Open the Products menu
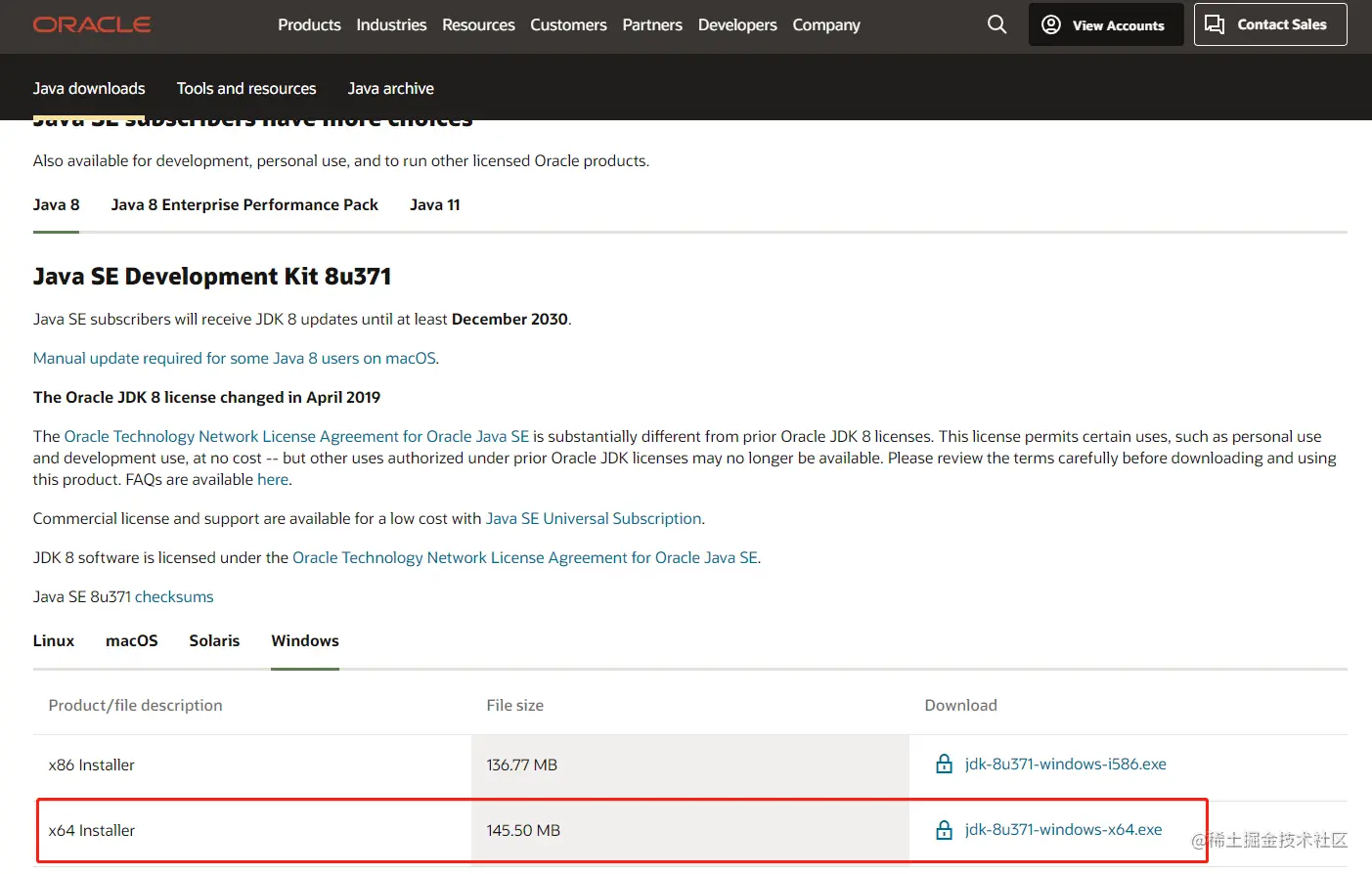1372x874 pixels. click(309, 24)
